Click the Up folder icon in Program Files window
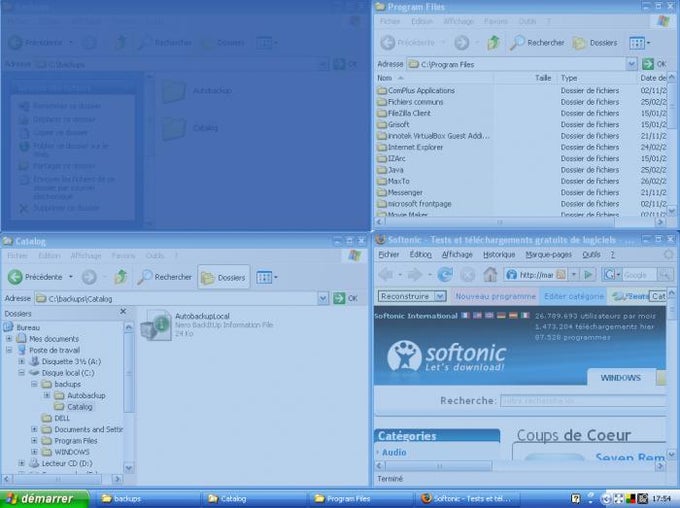The width and height of the screenshot is (680, 508). 493,43
